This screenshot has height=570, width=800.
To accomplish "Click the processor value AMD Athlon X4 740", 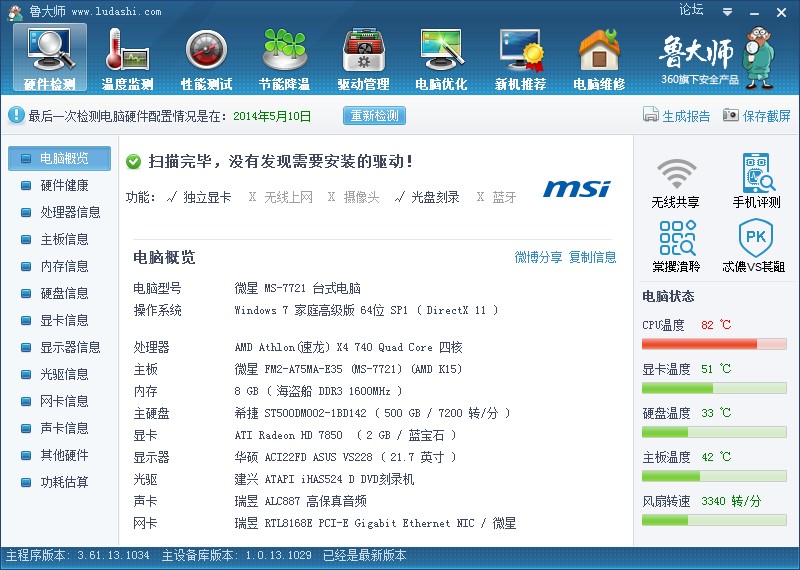I will click(348, 348).
